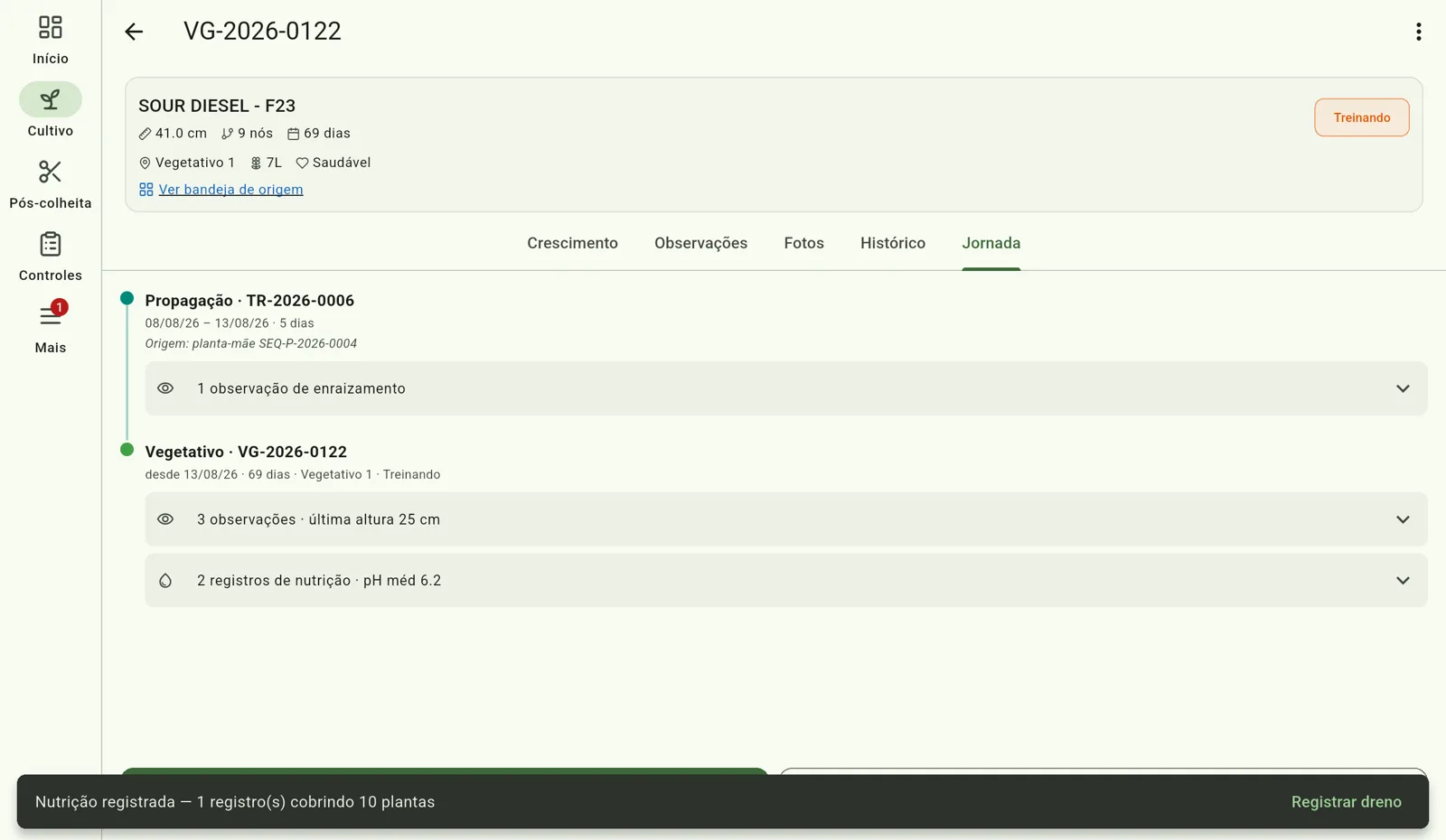
Task: Expand the 3 observações última altura panel
Action: (786, 519)
